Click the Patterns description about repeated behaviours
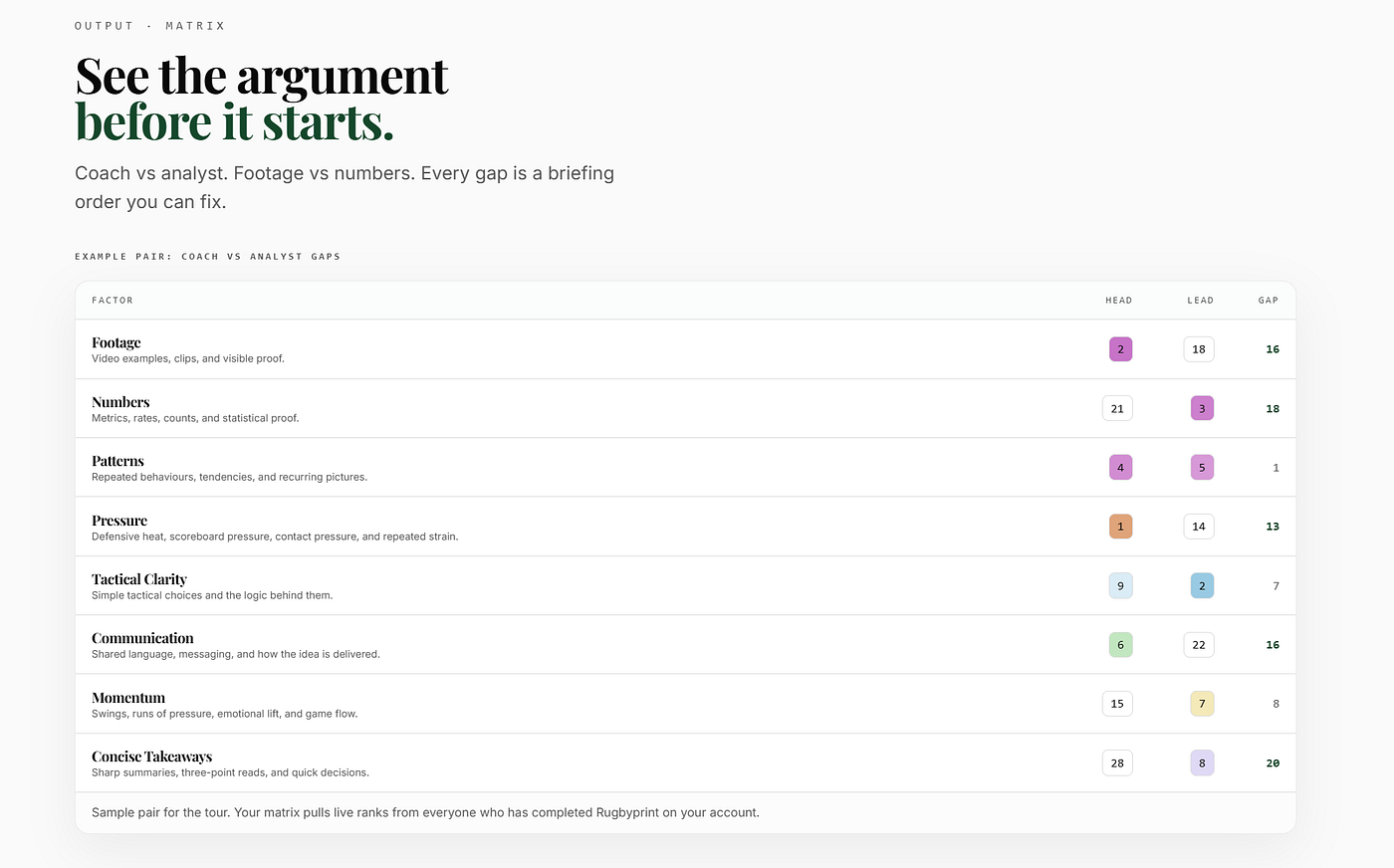Viewport: 1394px width, 868px height. coord(229,477)
